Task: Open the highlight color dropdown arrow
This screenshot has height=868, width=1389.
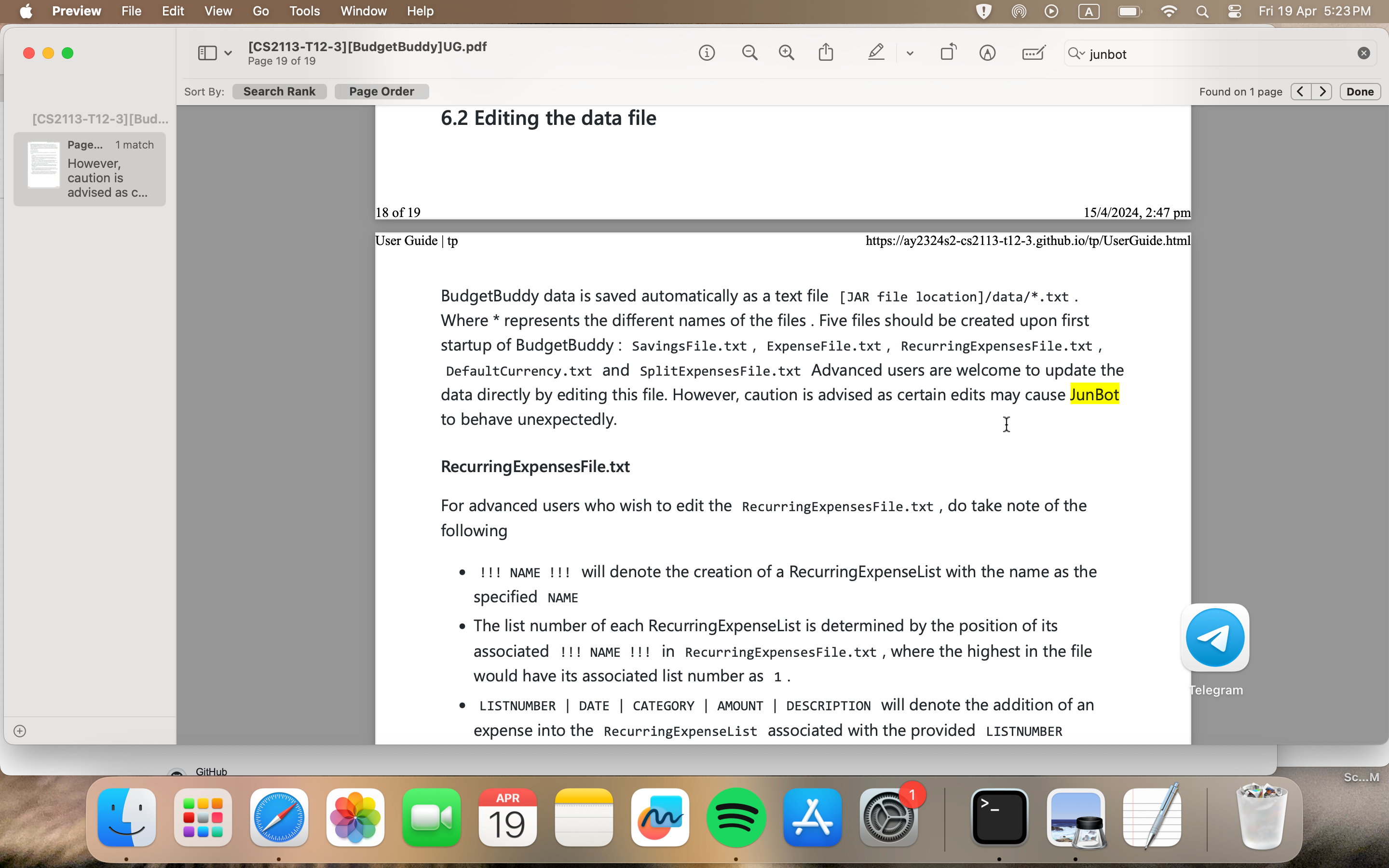Action: coord(910,54)
